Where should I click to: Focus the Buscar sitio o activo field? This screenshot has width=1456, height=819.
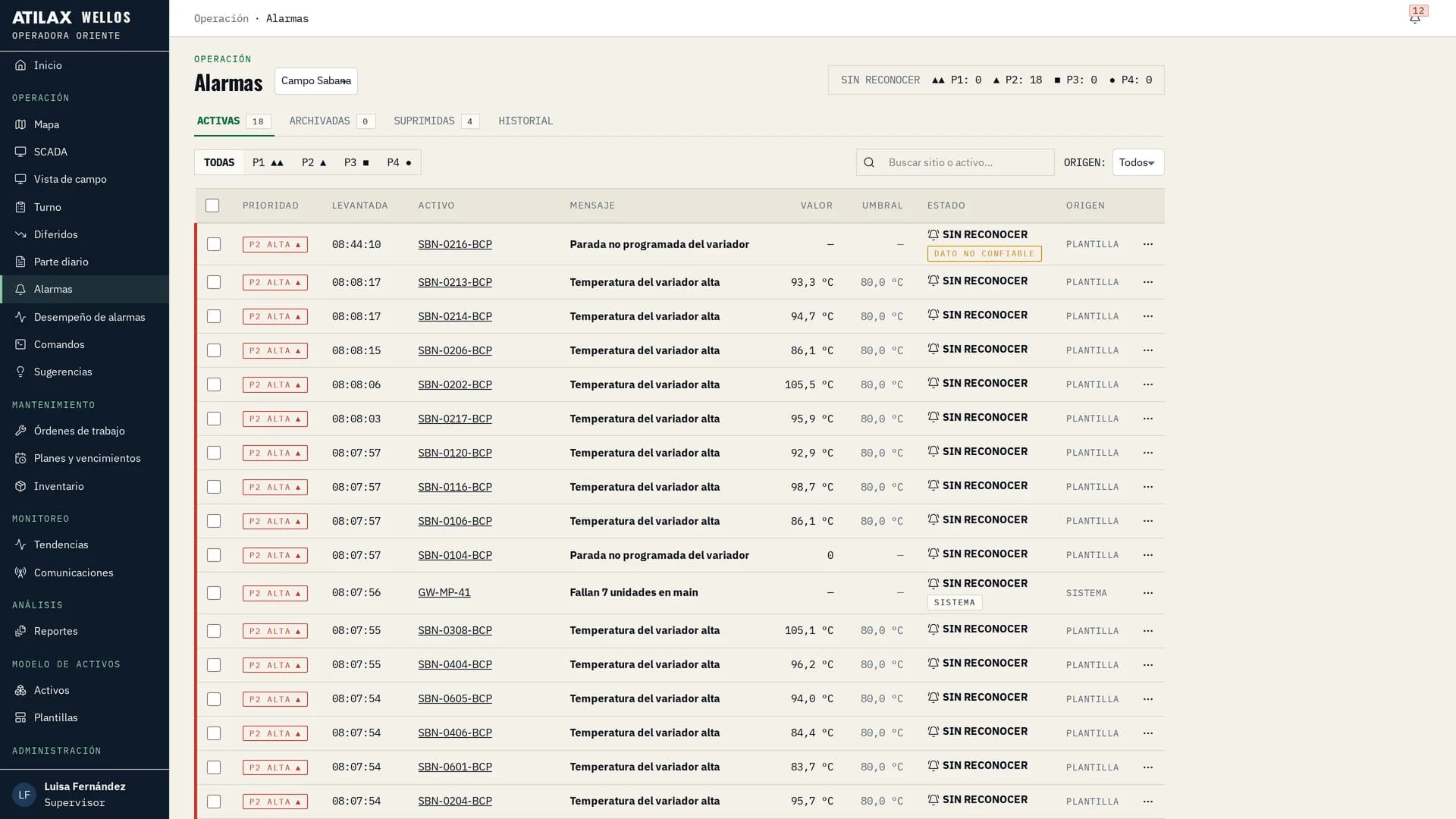(x=955, y=162)
